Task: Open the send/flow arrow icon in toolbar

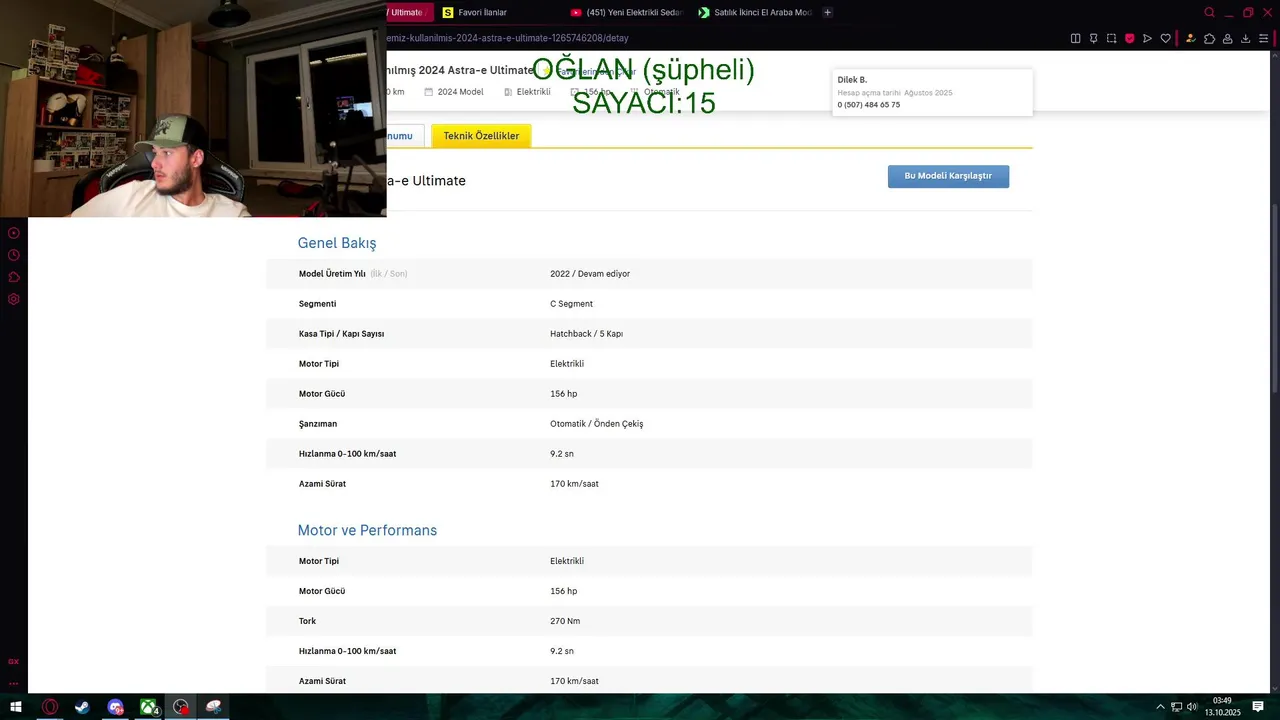Action: 1147,38
